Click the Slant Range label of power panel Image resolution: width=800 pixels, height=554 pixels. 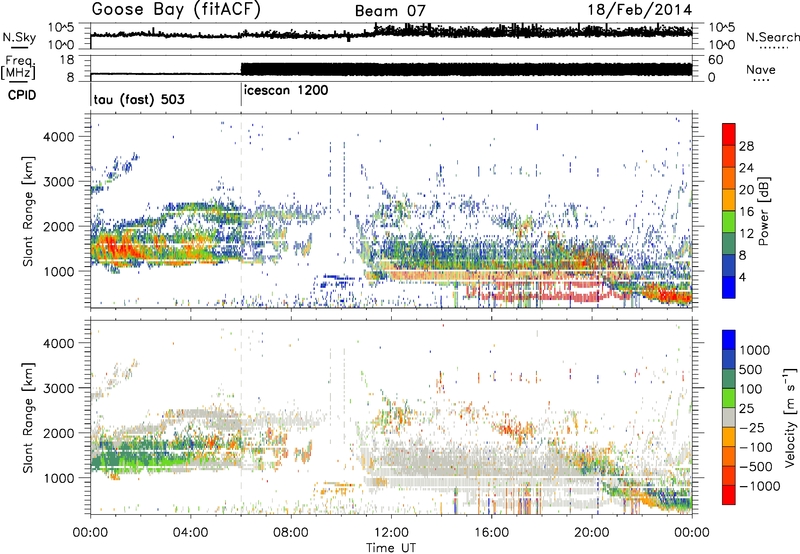click(28, 211)
